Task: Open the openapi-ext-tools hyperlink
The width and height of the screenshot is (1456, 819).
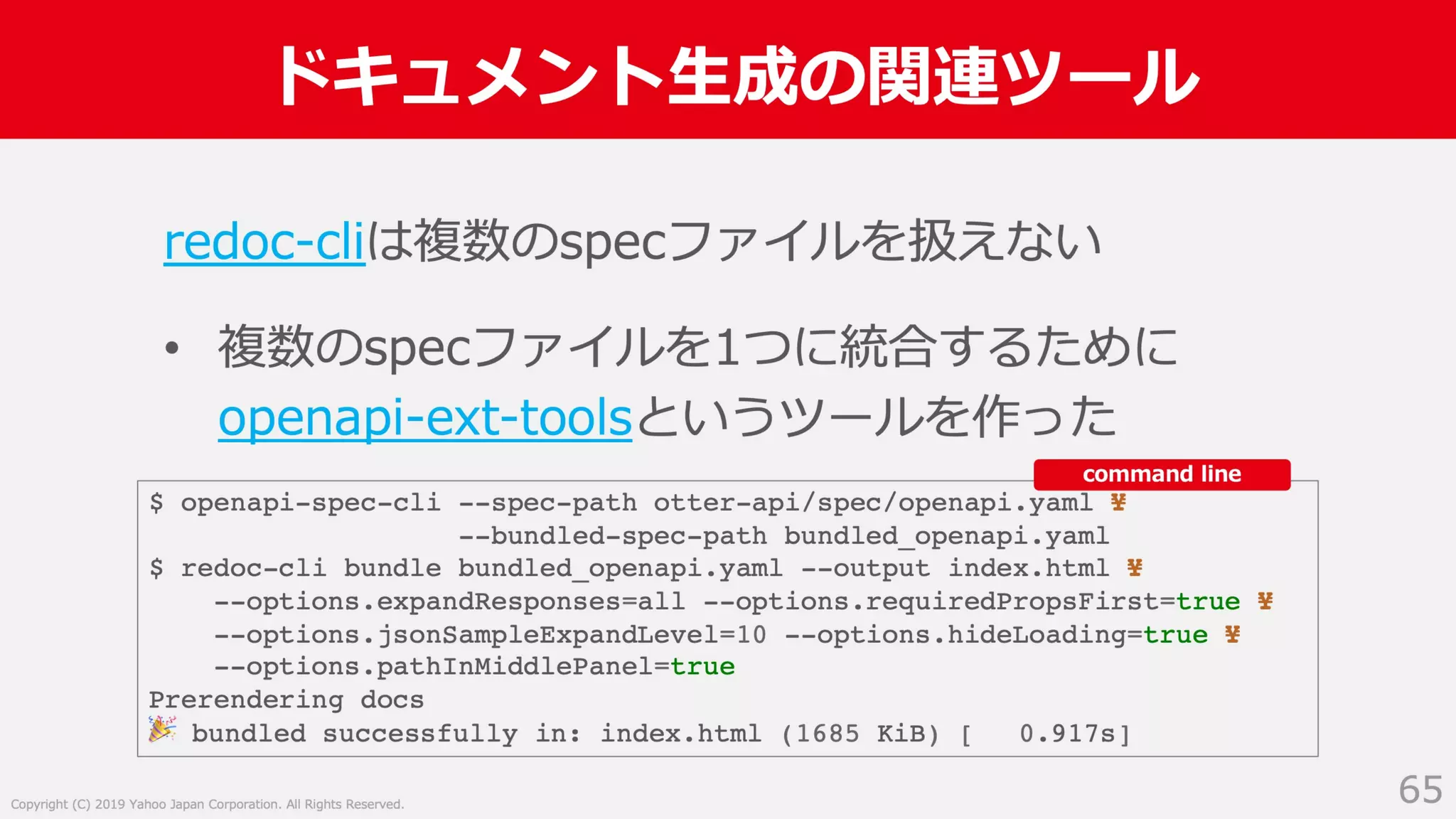Action: point(424,418)
